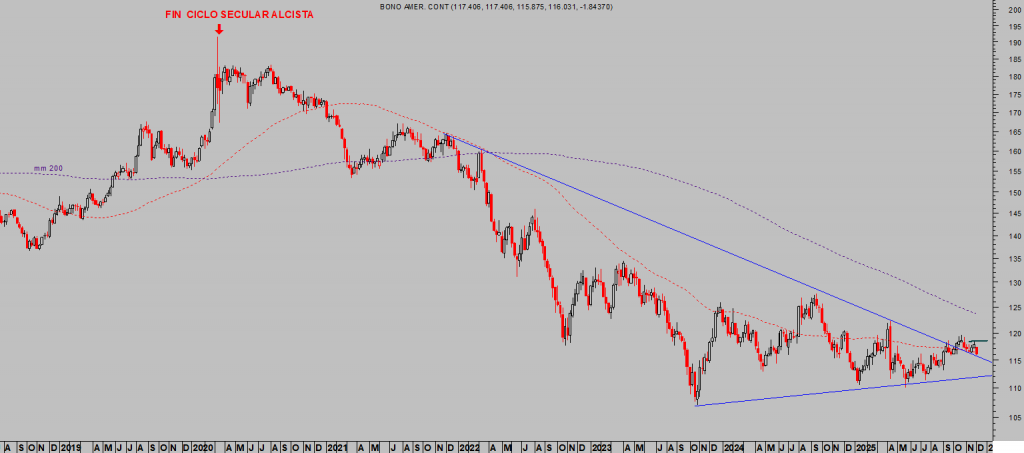Click 2024 on the time axis
This screenshot has height=453, width=1024.
[735, 444]
